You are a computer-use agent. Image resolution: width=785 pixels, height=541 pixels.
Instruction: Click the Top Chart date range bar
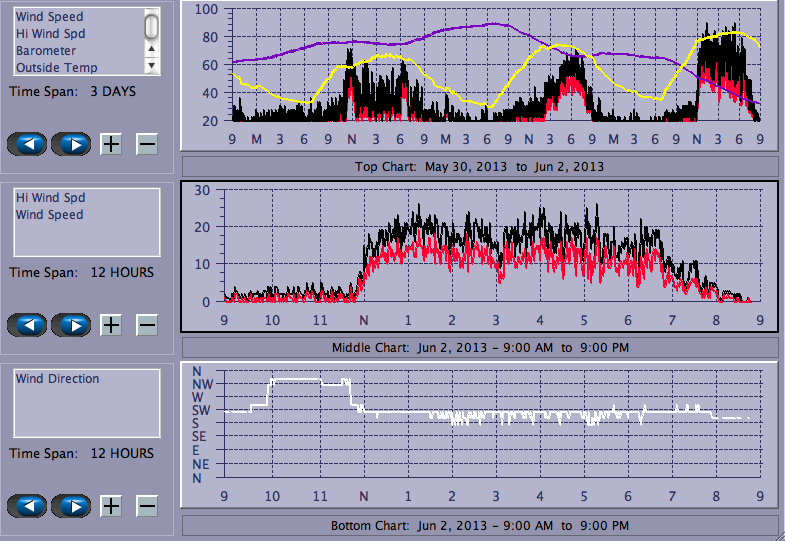(479, 166)
